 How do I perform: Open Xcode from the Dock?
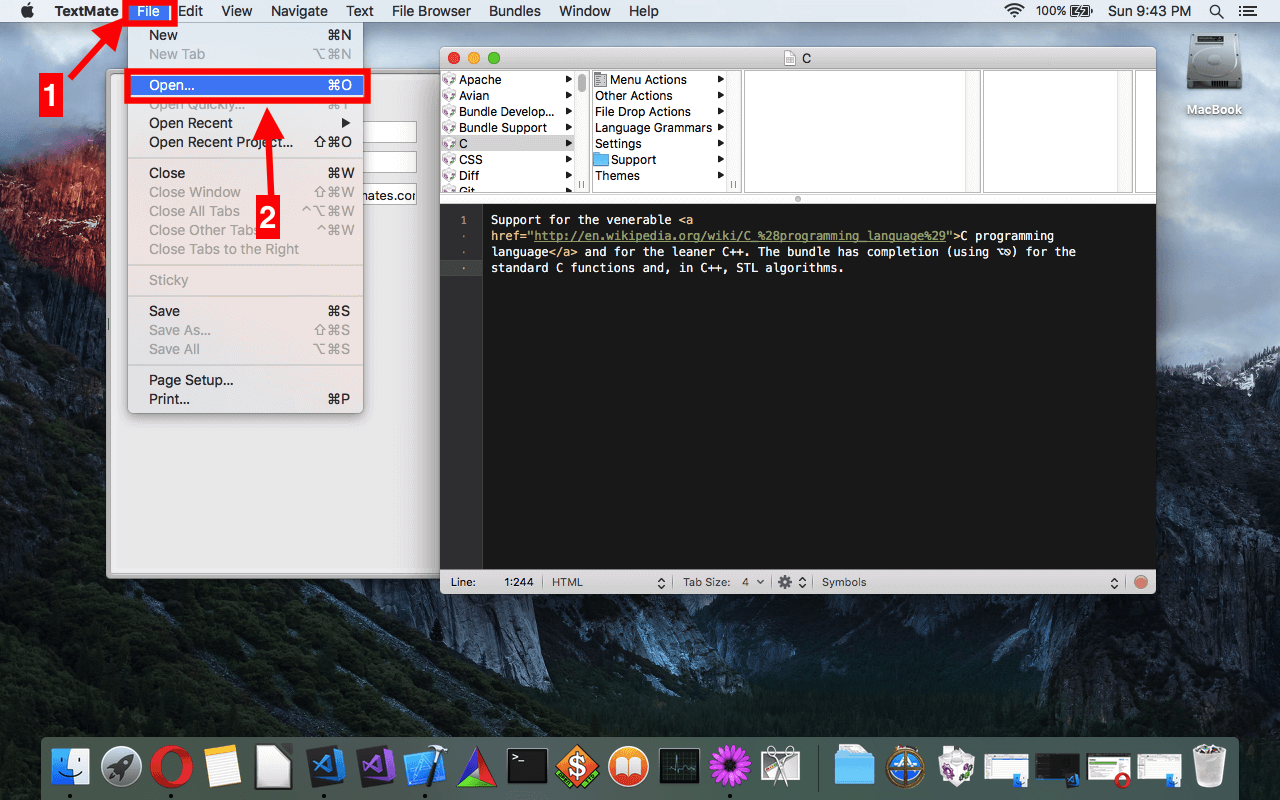[x=425, y=767]
